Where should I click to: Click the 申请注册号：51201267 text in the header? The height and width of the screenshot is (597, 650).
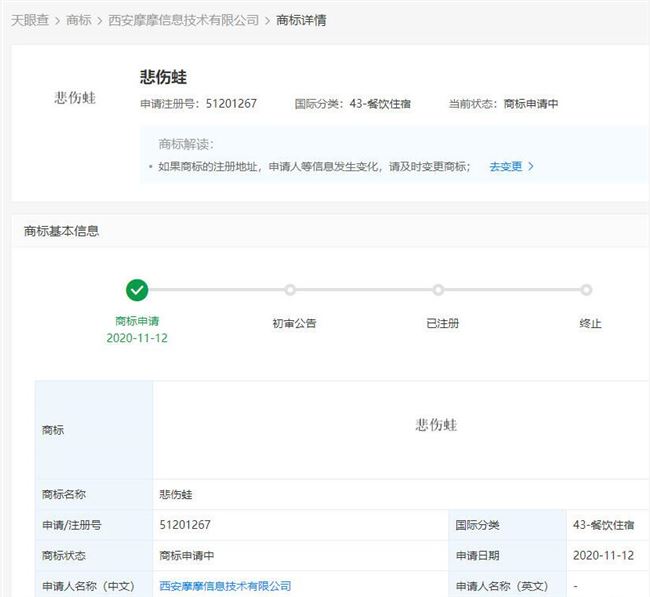pos(199,104)
